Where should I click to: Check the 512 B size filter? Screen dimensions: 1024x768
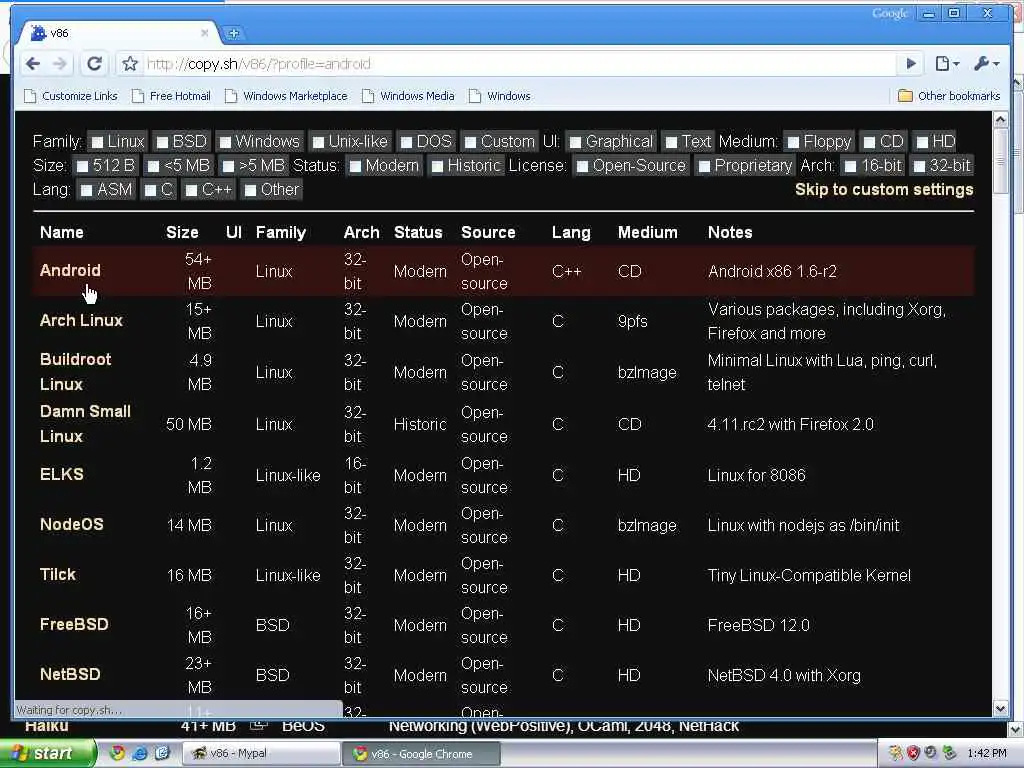(82, 167)
